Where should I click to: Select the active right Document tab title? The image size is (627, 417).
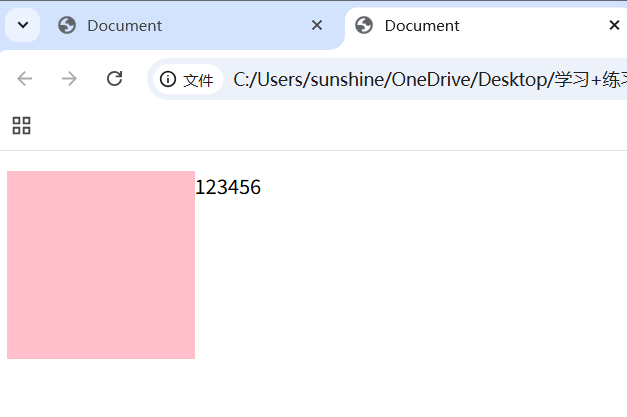coord(422,26)
